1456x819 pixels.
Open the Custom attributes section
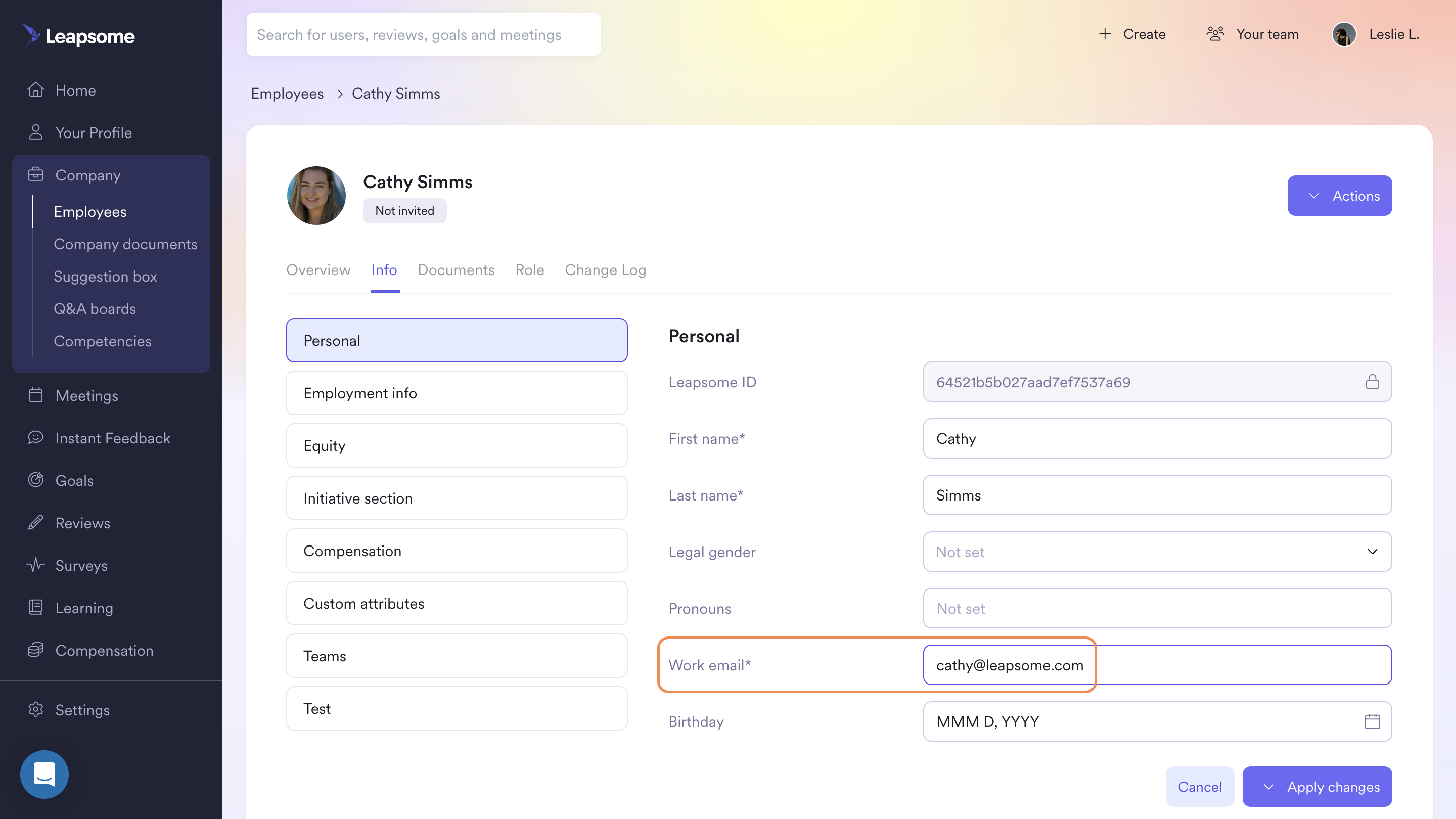pos(457,603)
